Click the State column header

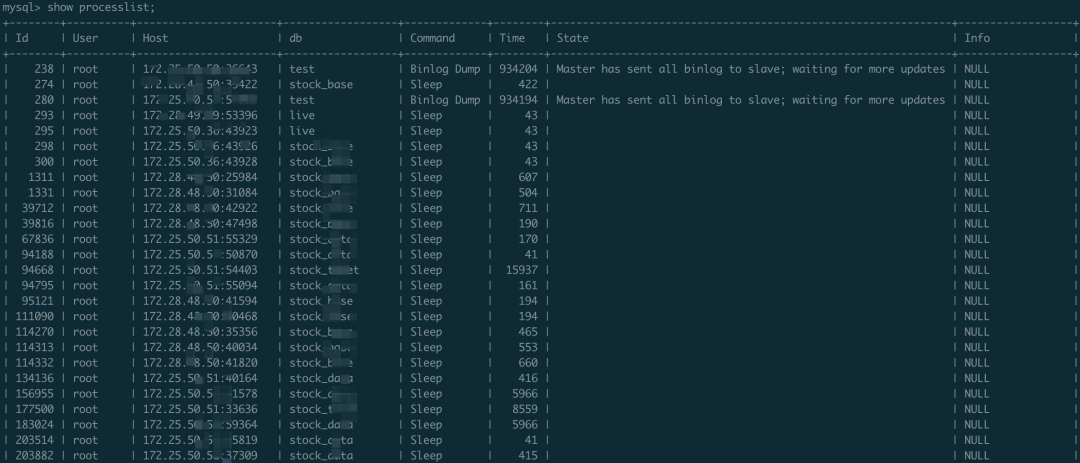572,38
